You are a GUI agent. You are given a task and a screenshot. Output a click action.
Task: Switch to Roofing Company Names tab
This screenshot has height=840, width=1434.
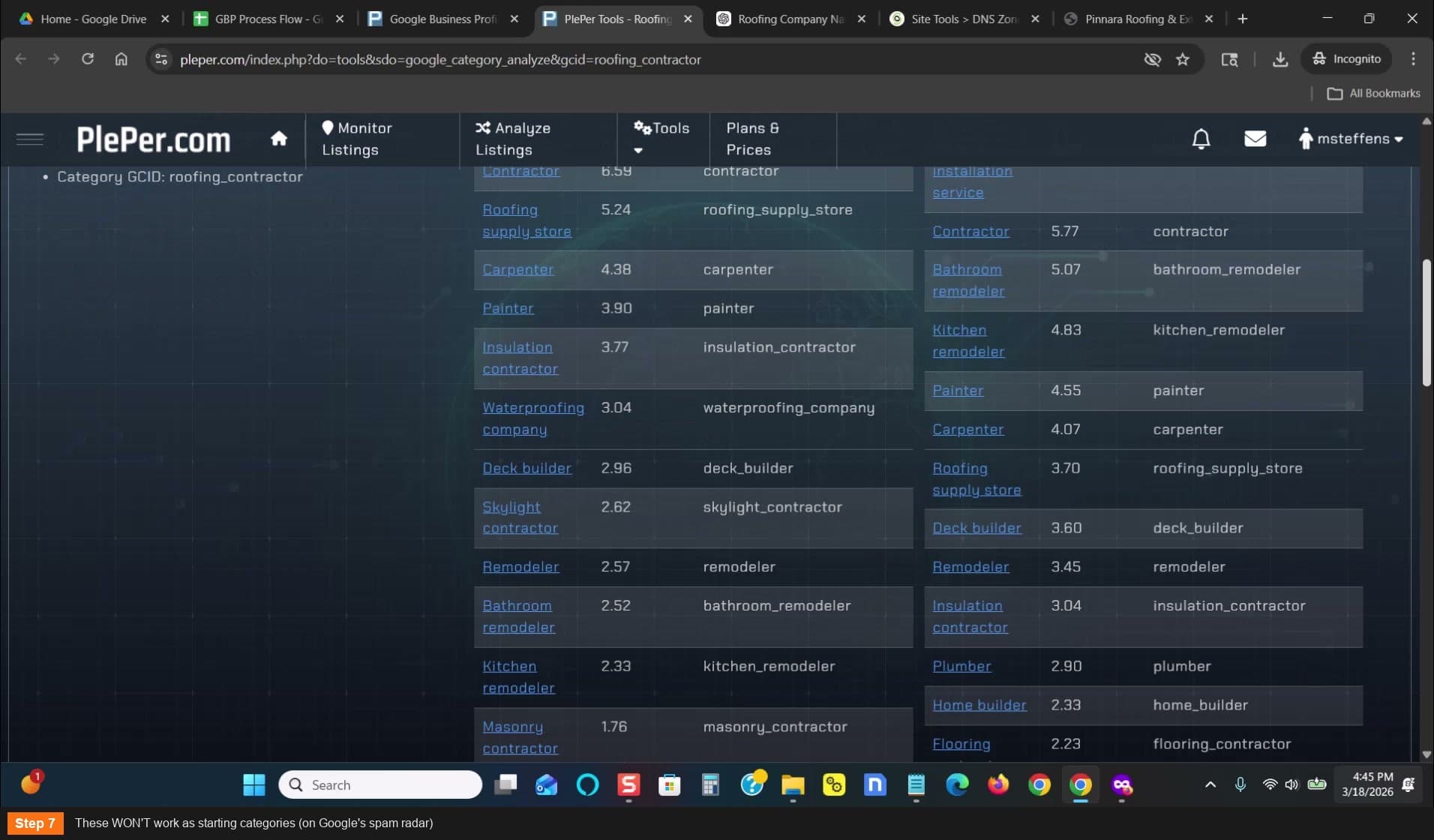(x=790, y=19)
